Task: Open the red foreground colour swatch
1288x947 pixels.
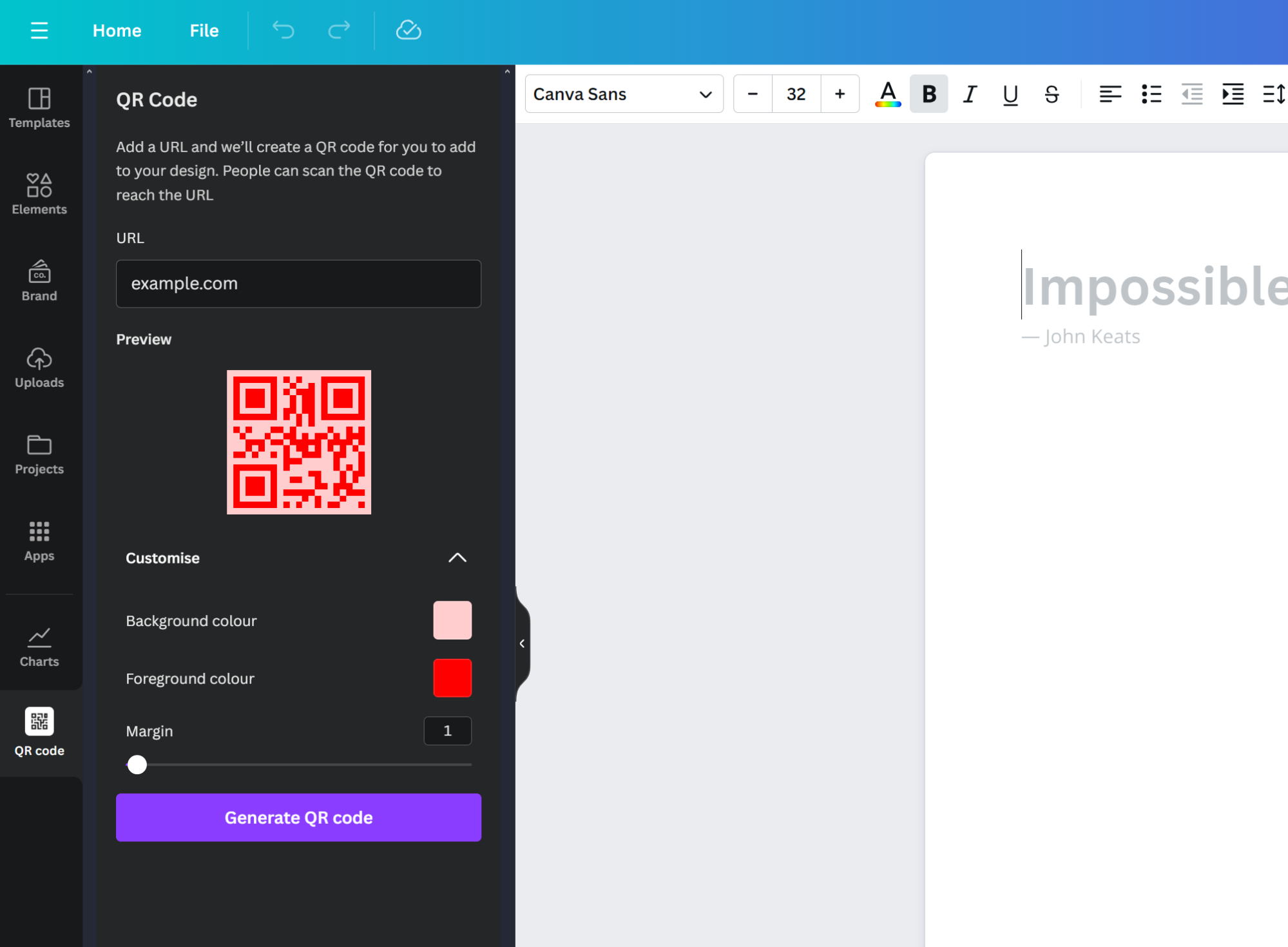Action: point(452,678)
